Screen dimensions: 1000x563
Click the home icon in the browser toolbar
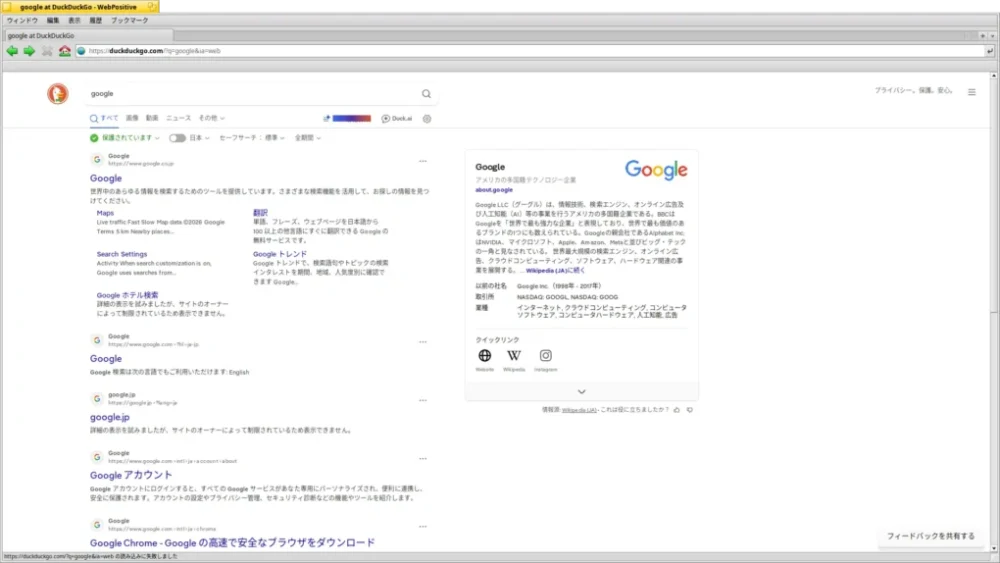point(64,51)
